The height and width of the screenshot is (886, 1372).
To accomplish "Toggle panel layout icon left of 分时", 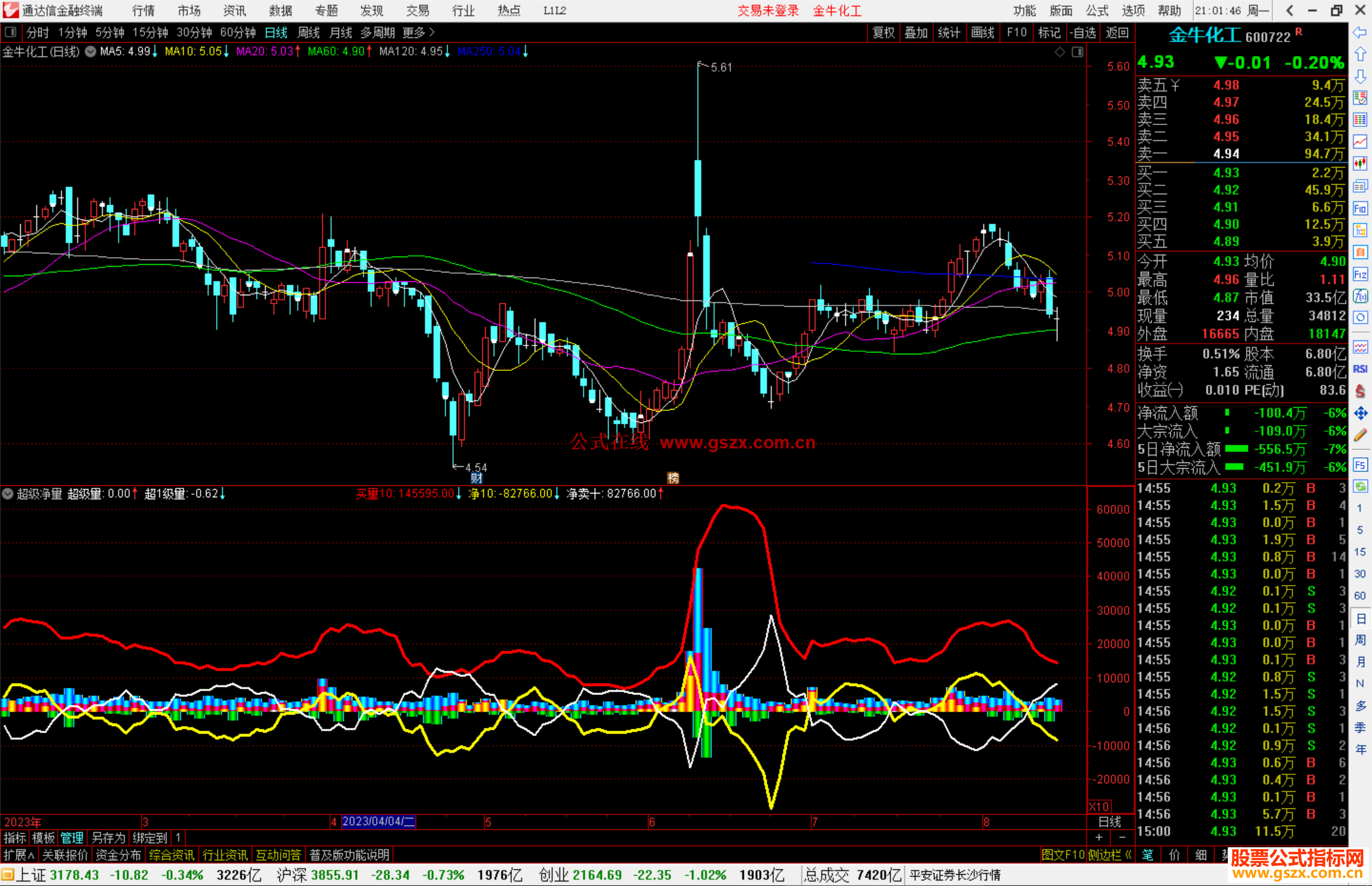I will coord(11,32).
